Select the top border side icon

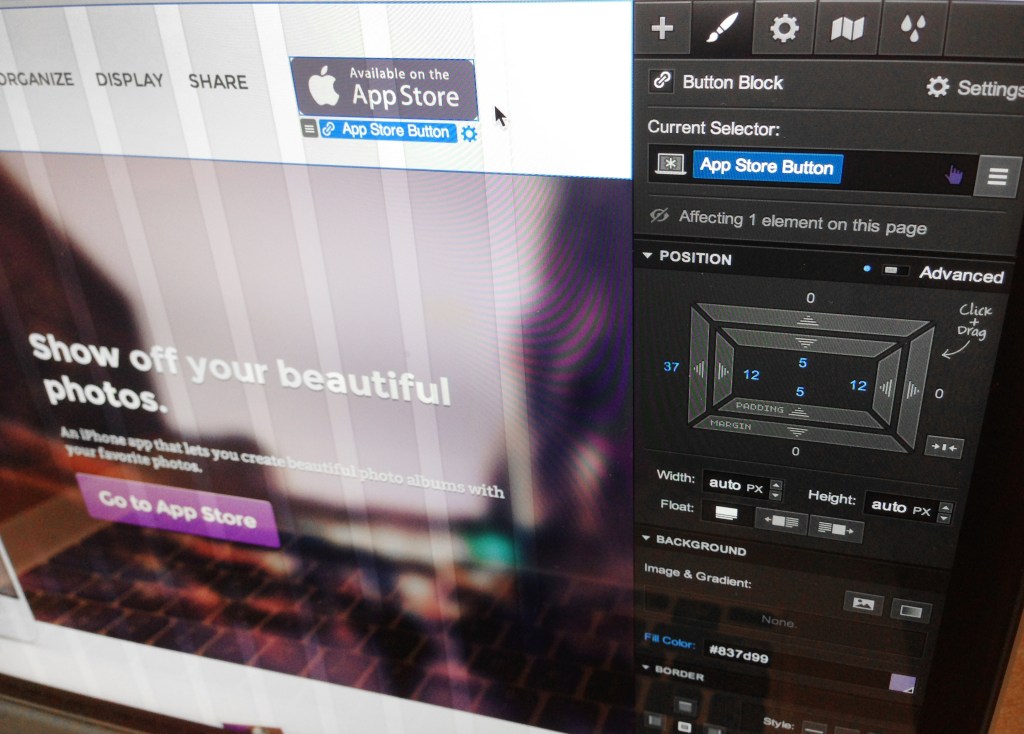684,706
